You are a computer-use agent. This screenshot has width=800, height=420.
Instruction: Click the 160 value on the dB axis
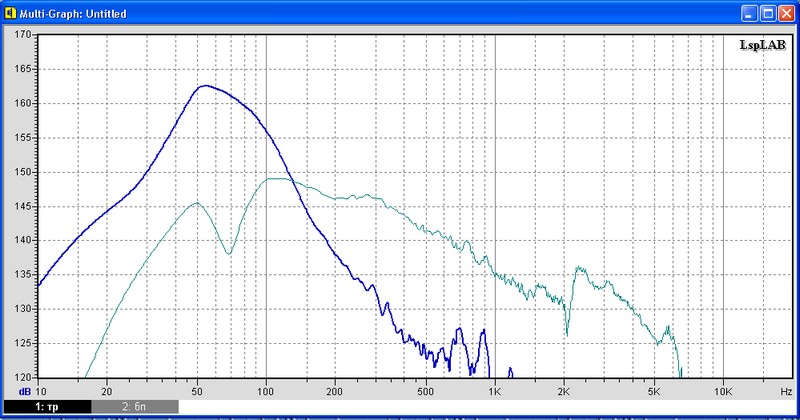[23, 103]
